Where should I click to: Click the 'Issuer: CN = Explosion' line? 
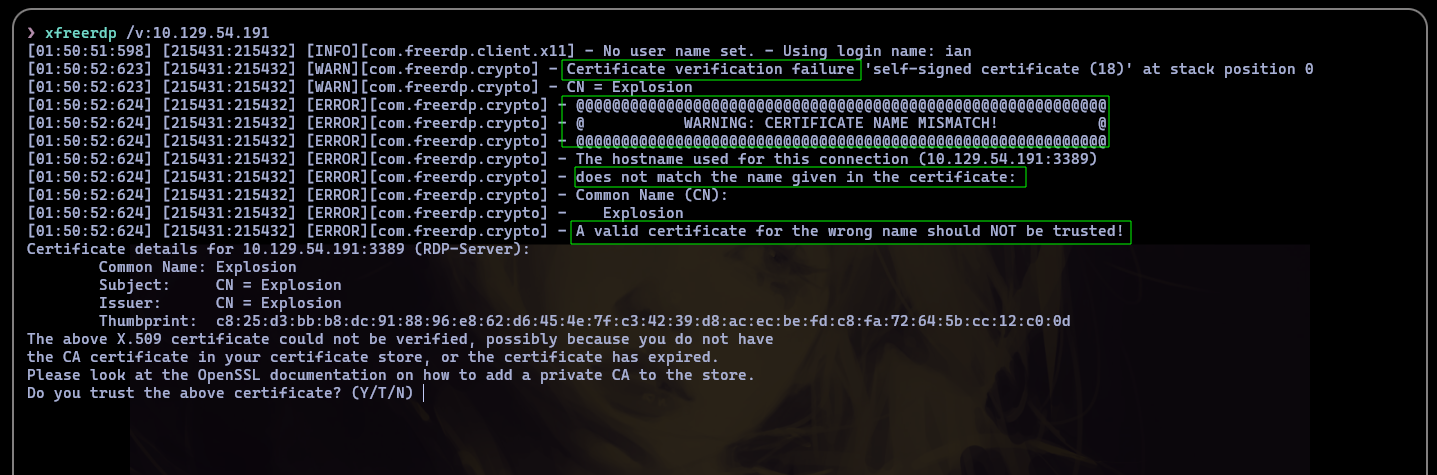point(220,303)
